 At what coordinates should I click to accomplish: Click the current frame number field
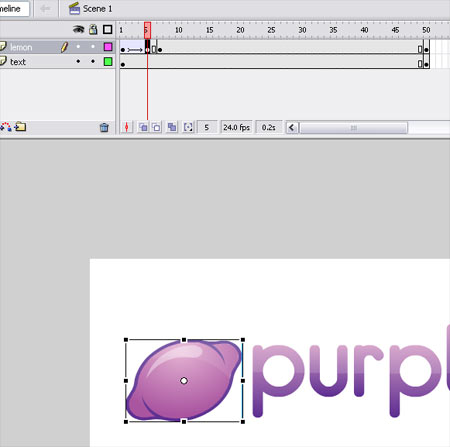pyautogui.click(x=207, y=127)
